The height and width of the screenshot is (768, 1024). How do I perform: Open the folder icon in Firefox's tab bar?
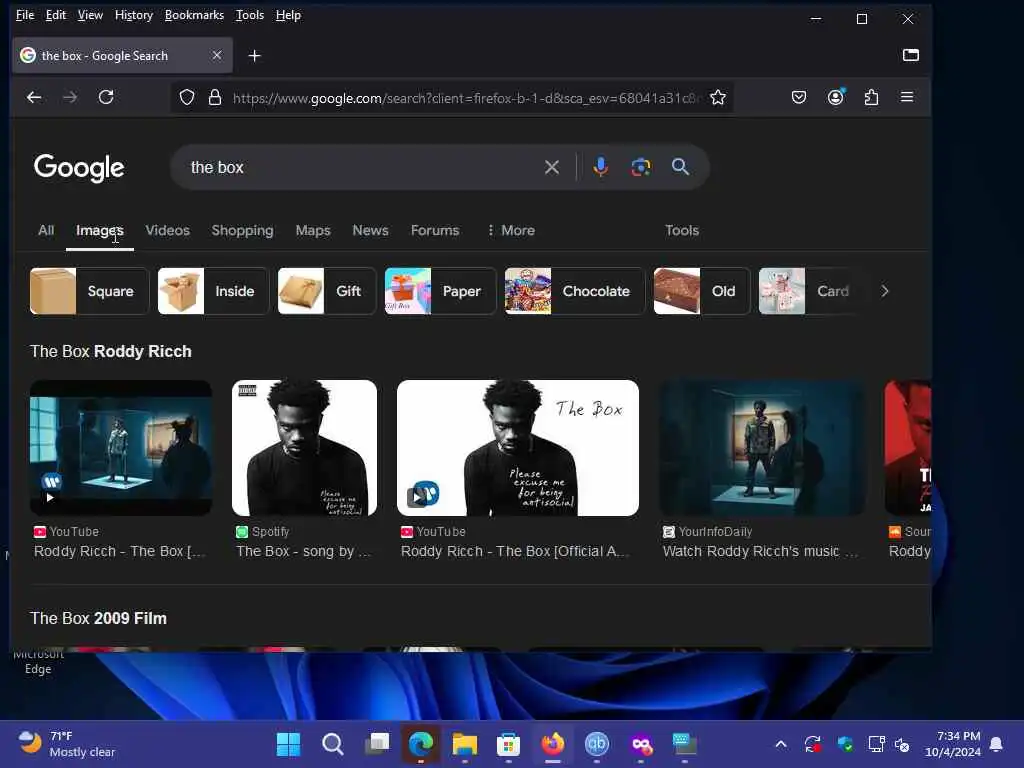(910, 55)
